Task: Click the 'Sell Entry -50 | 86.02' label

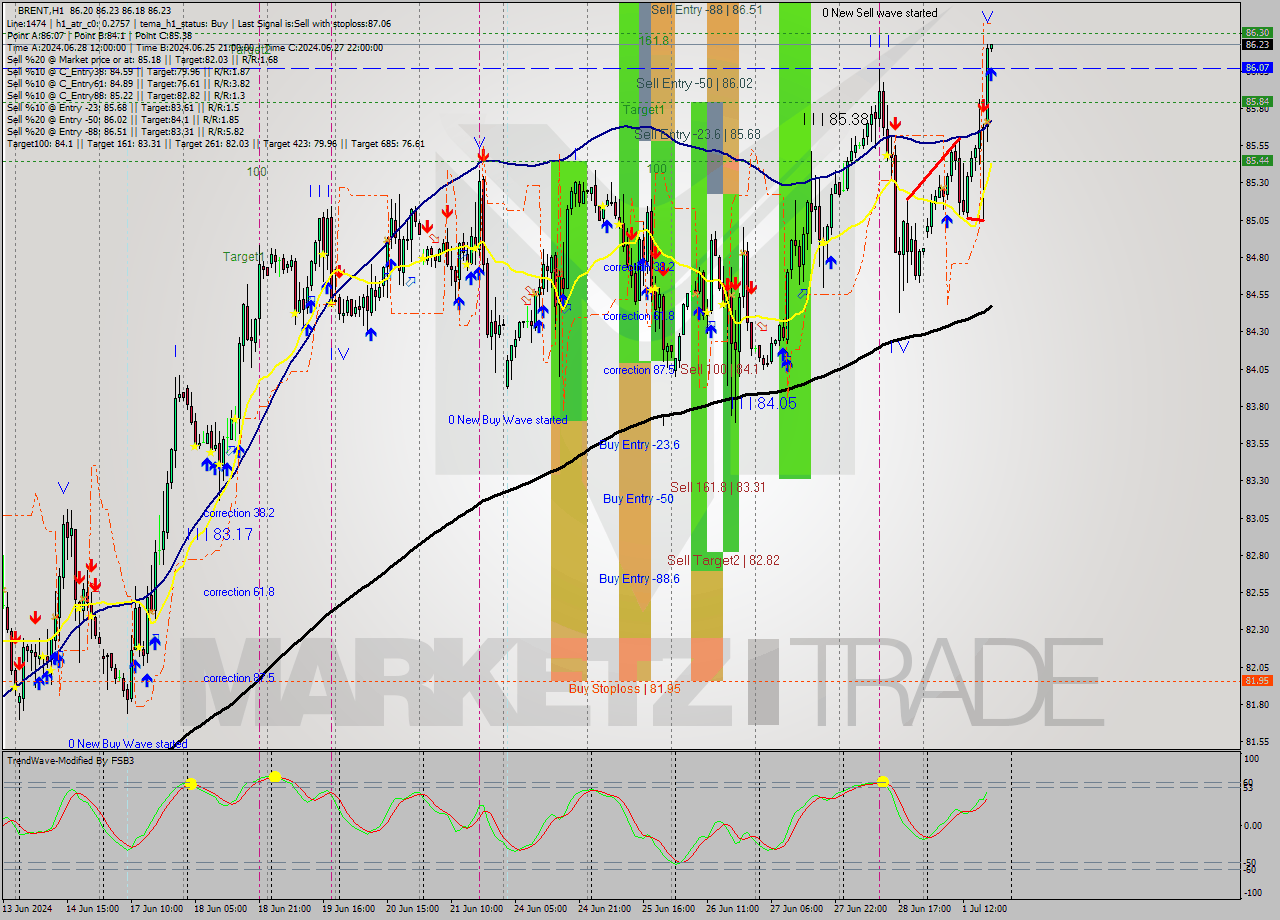Action: click(694, 84)
